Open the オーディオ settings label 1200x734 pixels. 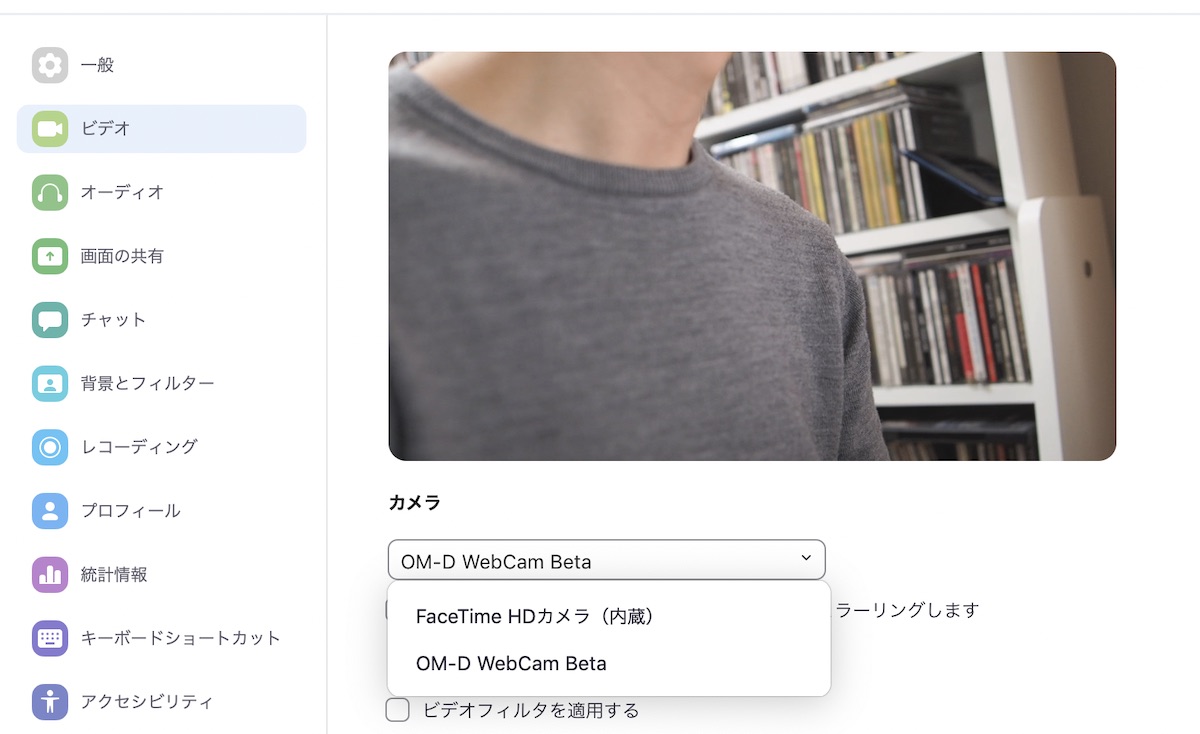[122, 192]
